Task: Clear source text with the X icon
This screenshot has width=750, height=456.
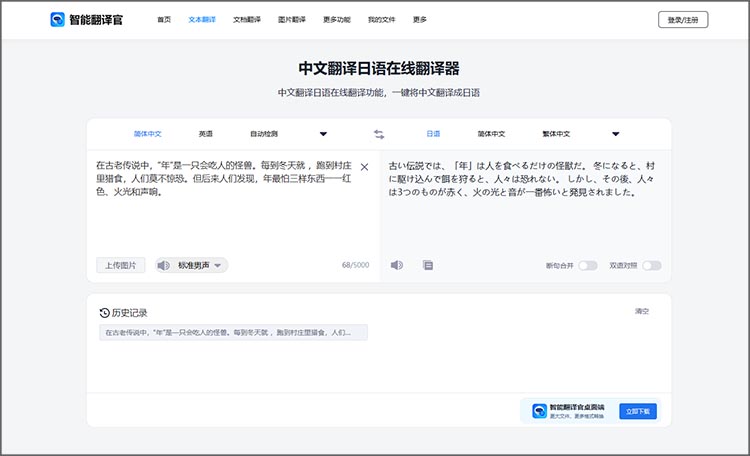Action: coord(364,167)
